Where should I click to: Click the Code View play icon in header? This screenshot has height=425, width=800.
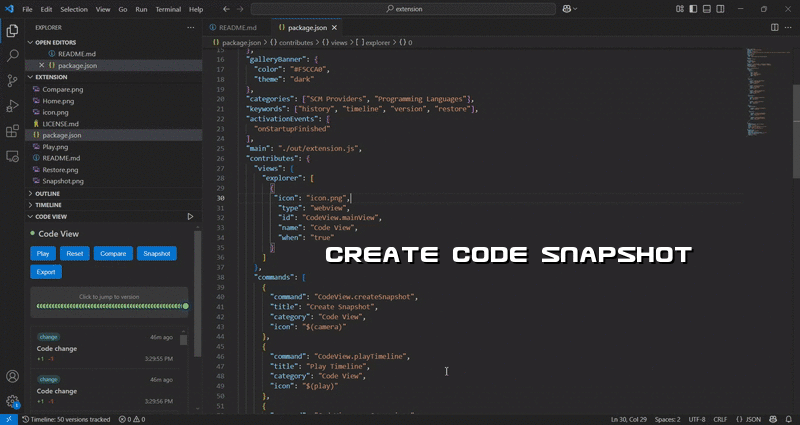[x=190, y=216]
